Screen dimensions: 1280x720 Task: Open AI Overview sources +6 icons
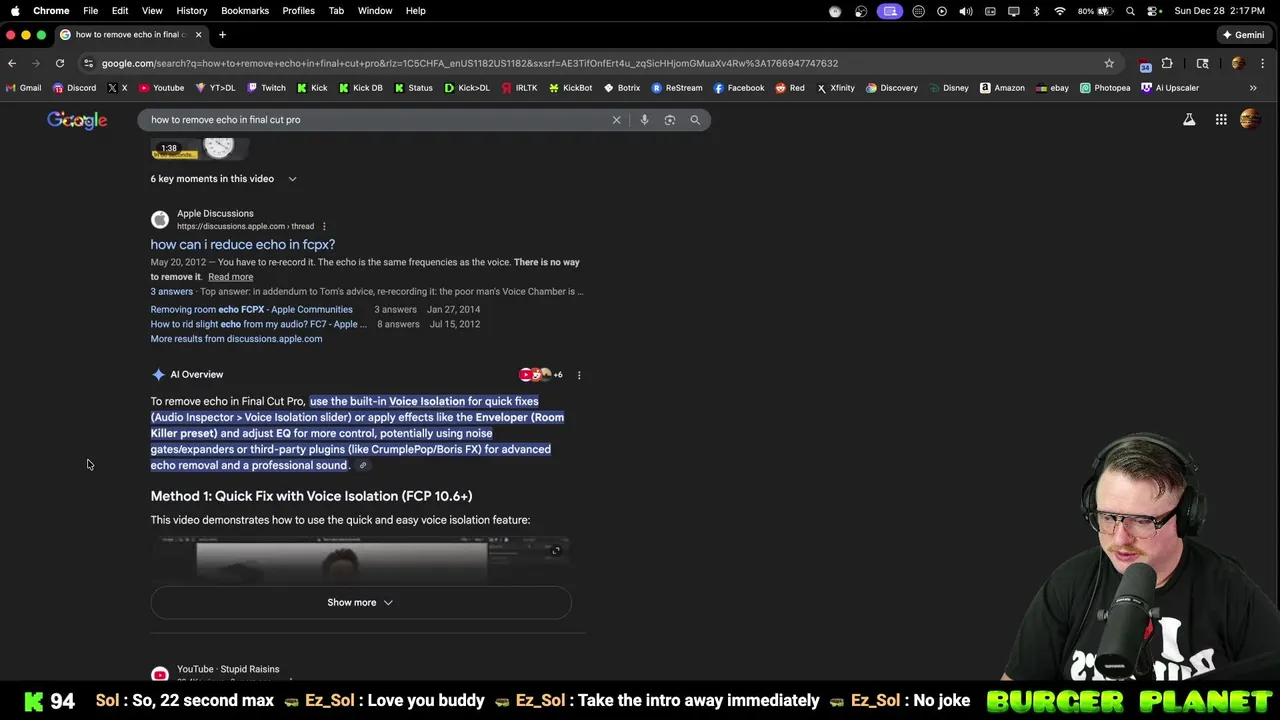[x=541, y=375]
